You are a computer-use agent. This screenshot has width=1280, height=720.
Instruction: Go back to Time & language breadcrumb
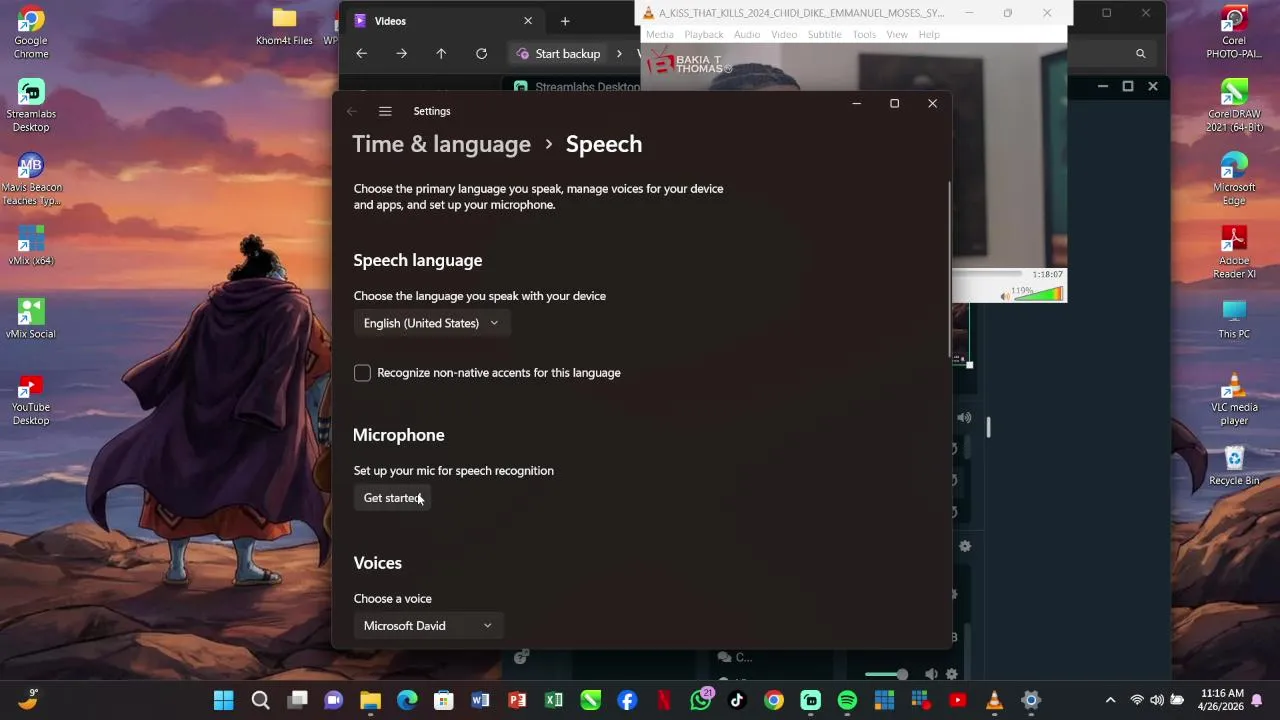[x=441, y=144]
